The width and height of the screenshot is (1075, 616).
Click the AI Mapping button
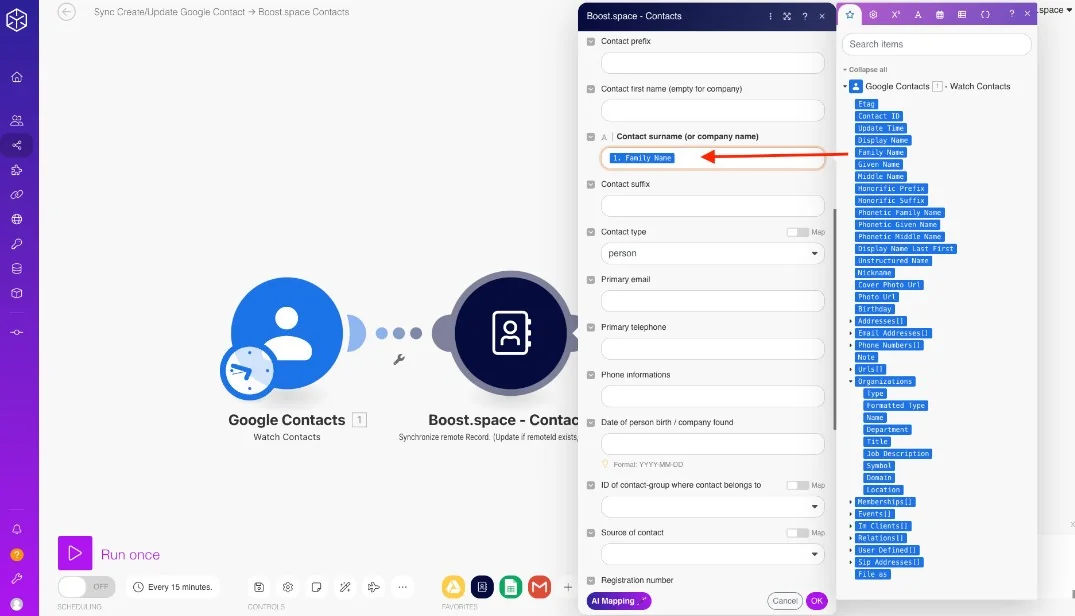(618, 601)
